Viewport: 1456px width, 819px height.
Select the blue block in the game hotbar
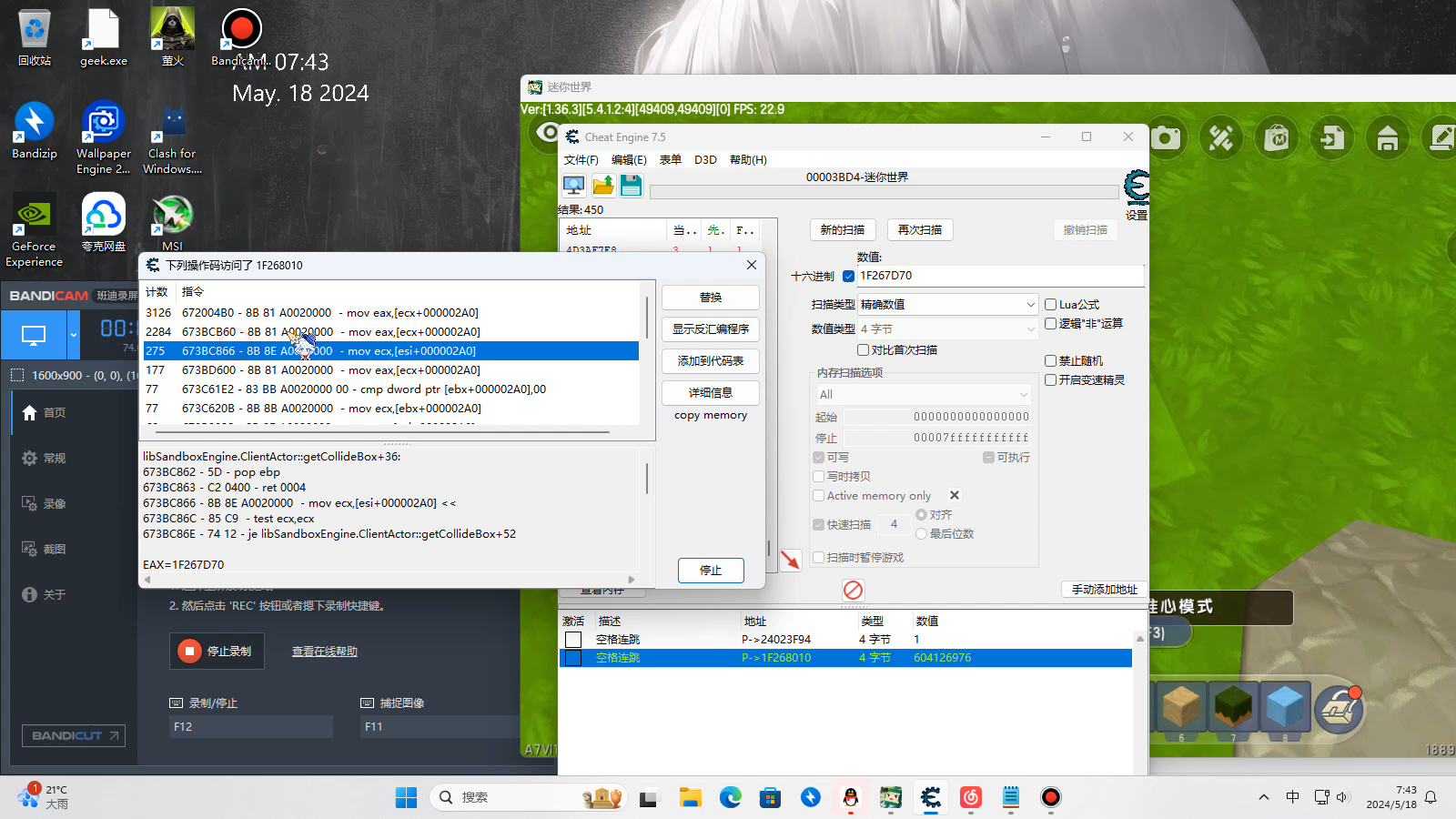(x=1285, y=707)
